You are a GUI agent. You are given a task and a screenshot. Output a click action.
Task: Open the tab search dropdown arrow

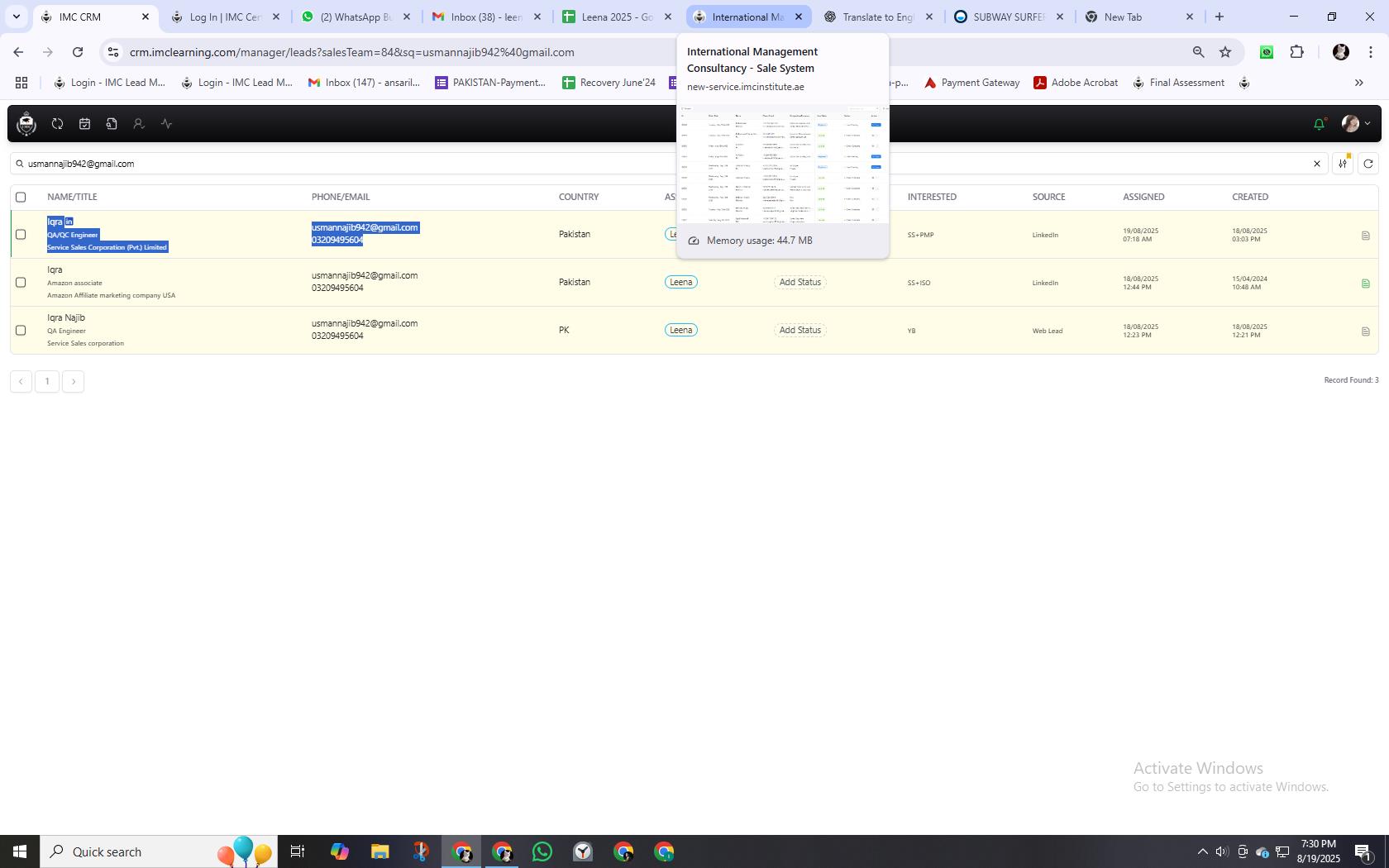(x=16, y=17)
